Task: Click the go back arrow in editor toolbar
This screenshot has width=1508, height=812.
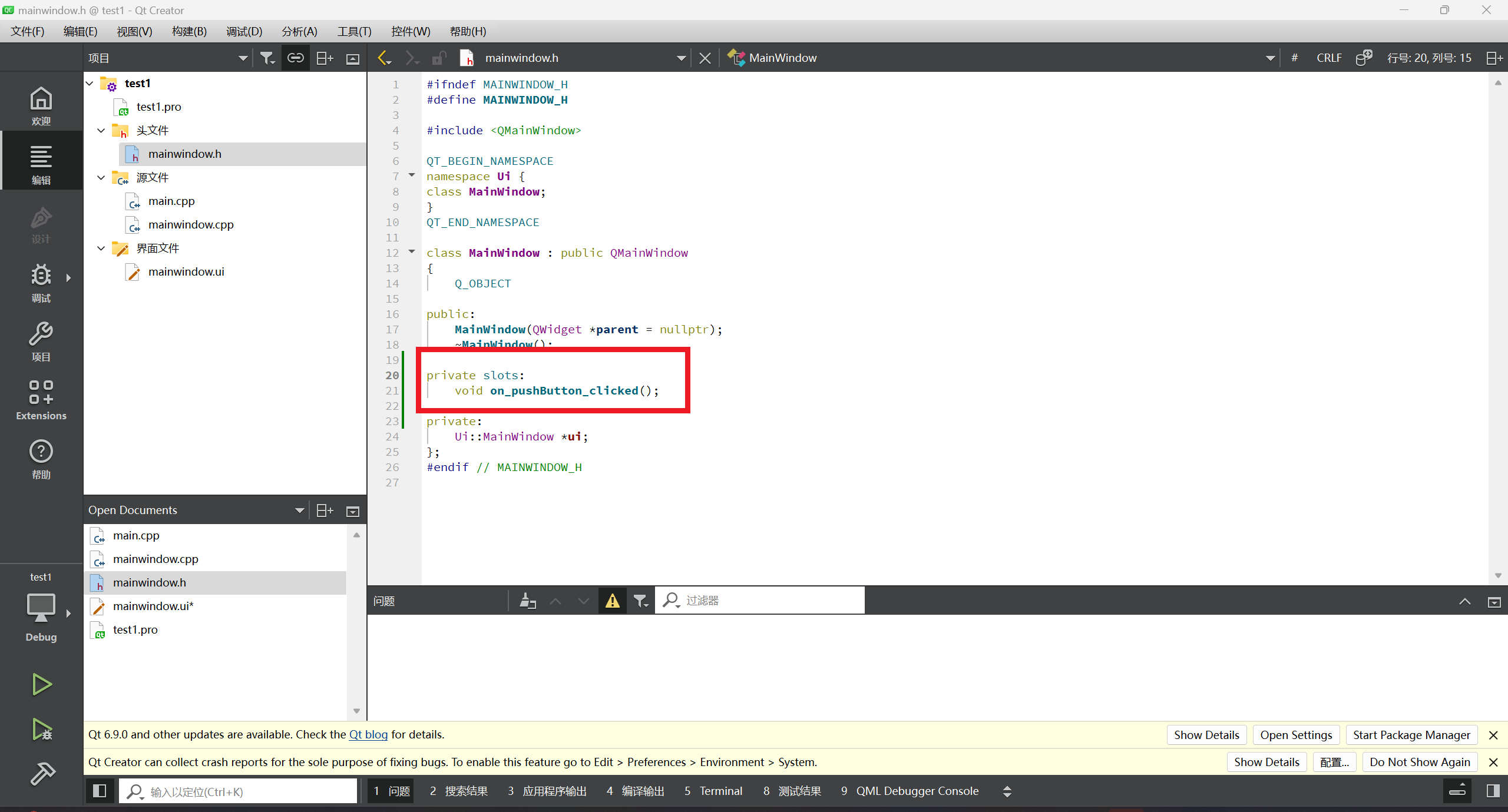Action: pyautogui.click(x=383, y=58)
